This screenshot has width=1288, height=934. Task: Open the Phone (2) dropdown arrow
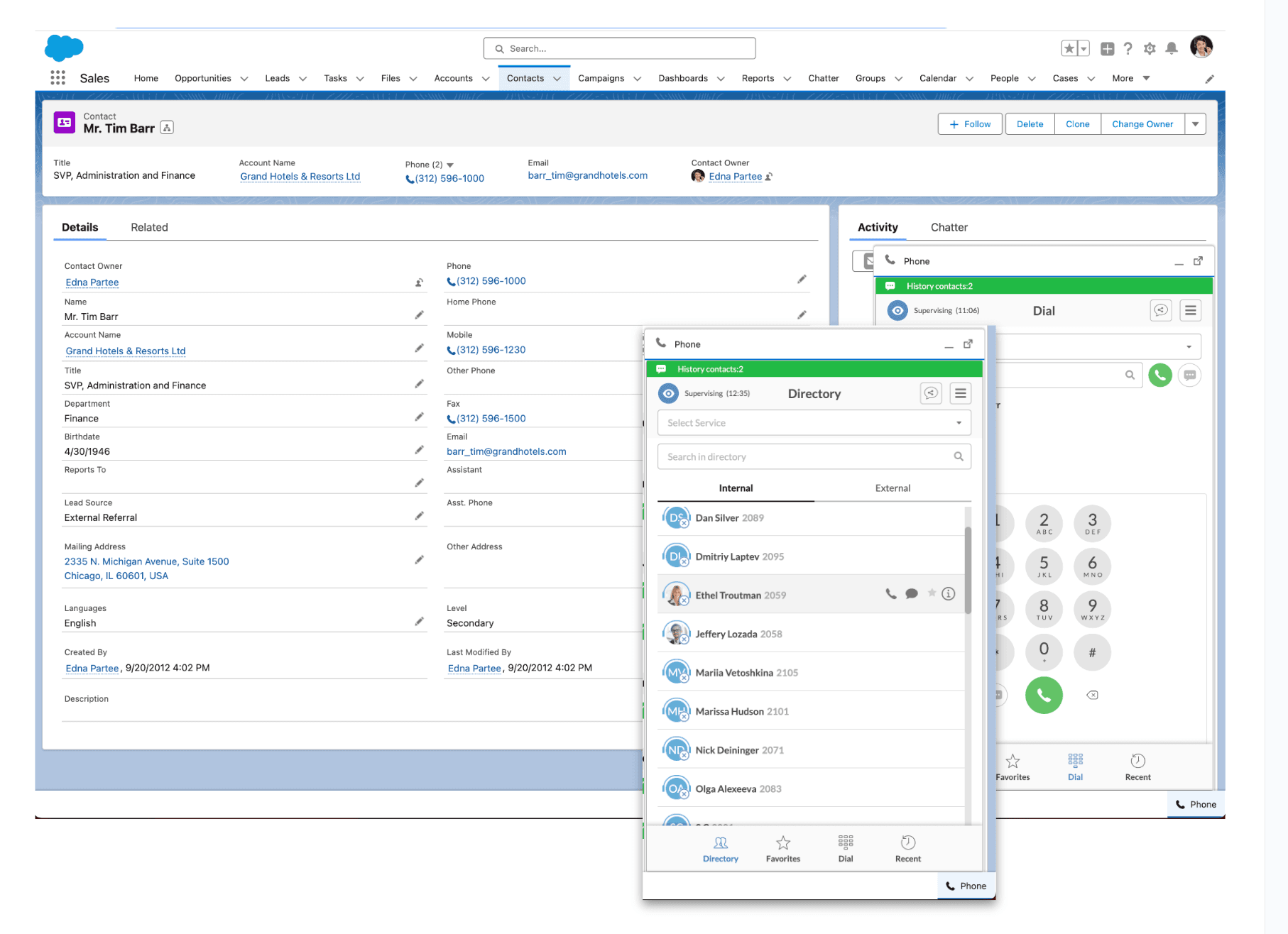(450, 165)
